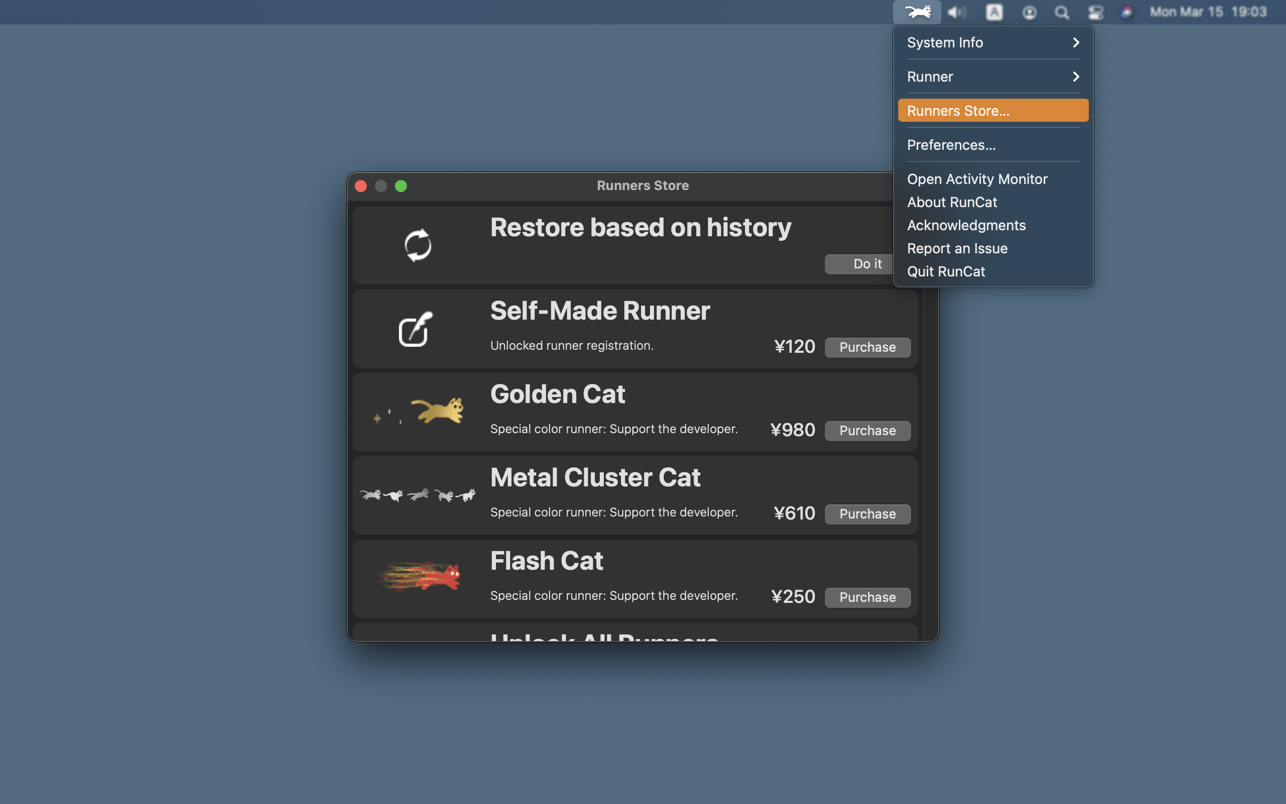Viewport: 1286px width, 804px height.
Task: Choose Open Activity Monitor
Action: pyautogui.click(x=993, y=179)
